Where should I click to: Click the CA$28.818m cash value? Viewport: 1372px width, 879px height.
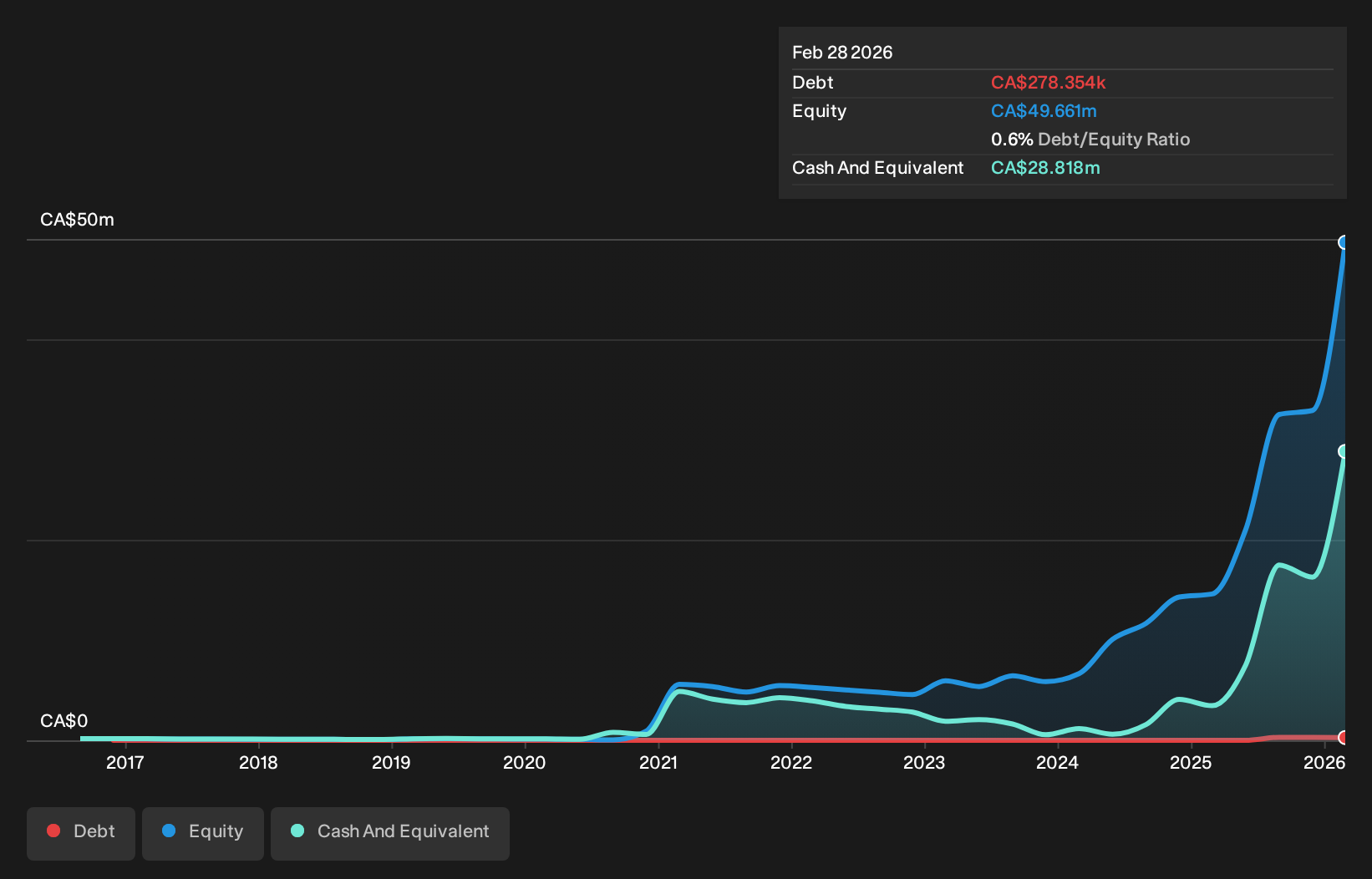click(1045, 168)
